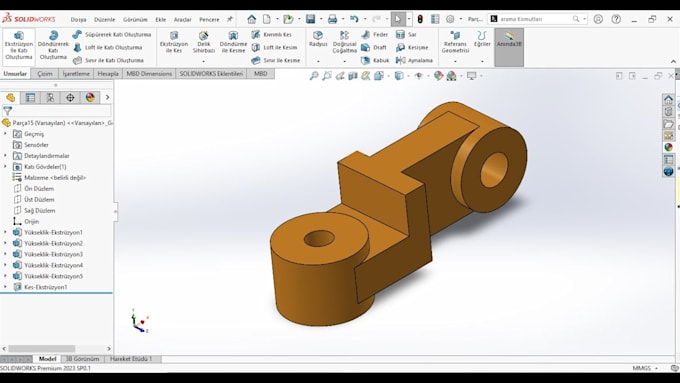Switch to Çizim ribbon tab
Screen dimensions: 680x383
pyautogui.click(x=45, y=74)
